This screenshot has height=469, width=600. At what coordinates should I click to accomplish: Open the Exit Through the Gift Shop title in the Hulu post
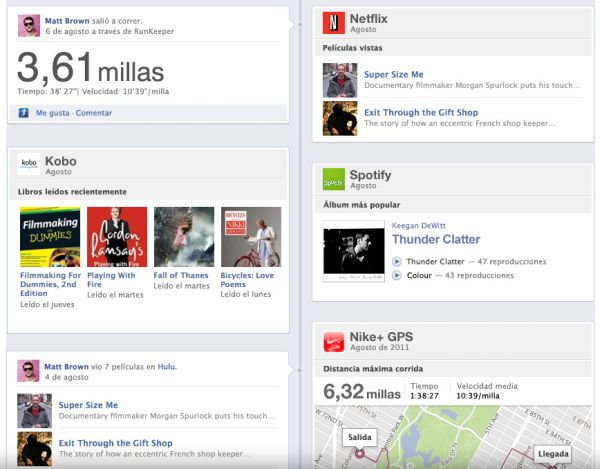tap(116, 443)
